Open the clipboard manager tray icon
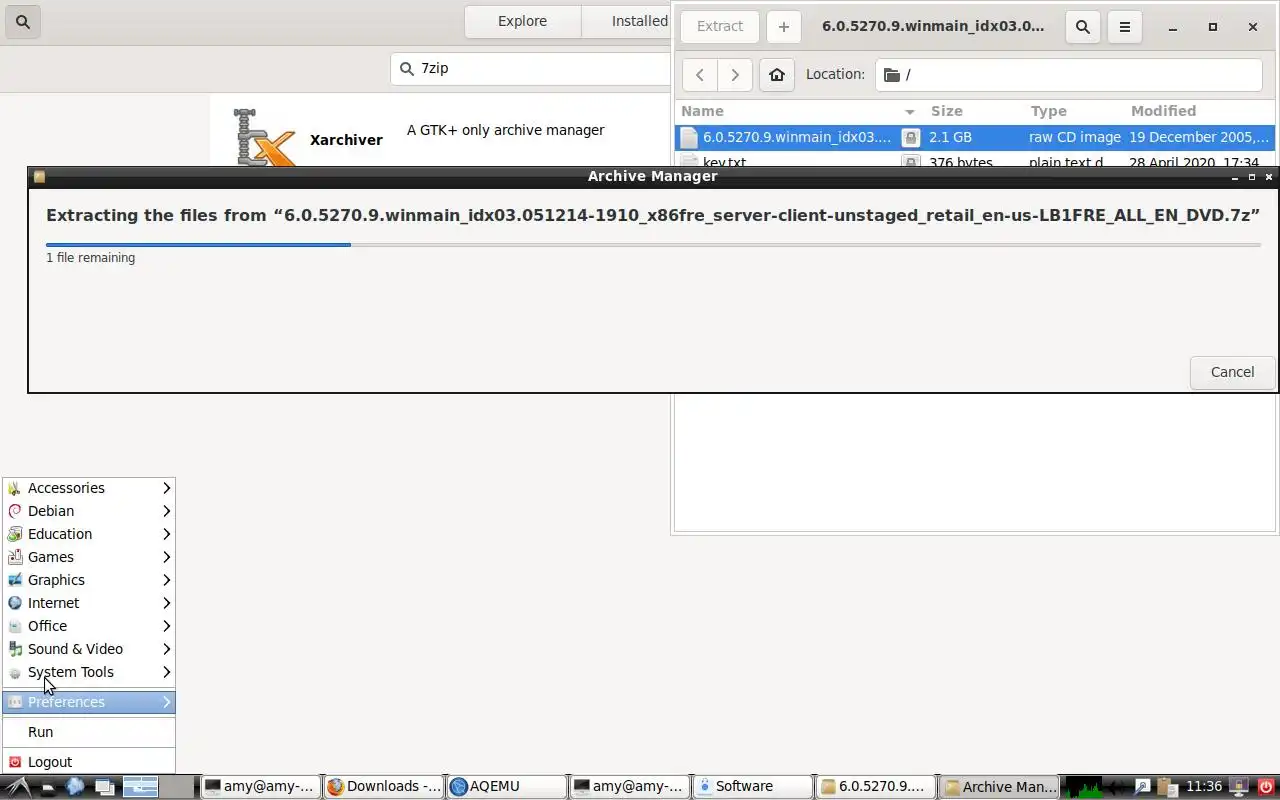 (1168, 787)
